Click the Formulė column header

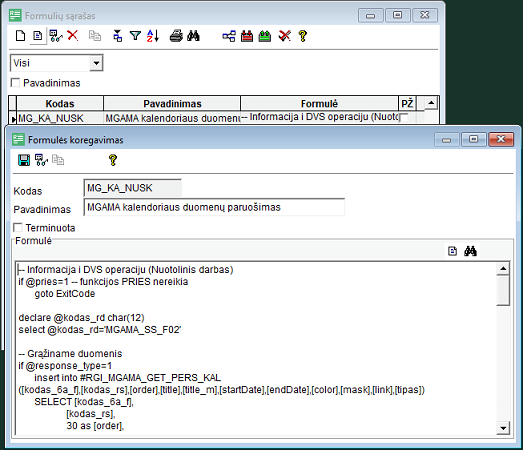click(x=319, y=103)
